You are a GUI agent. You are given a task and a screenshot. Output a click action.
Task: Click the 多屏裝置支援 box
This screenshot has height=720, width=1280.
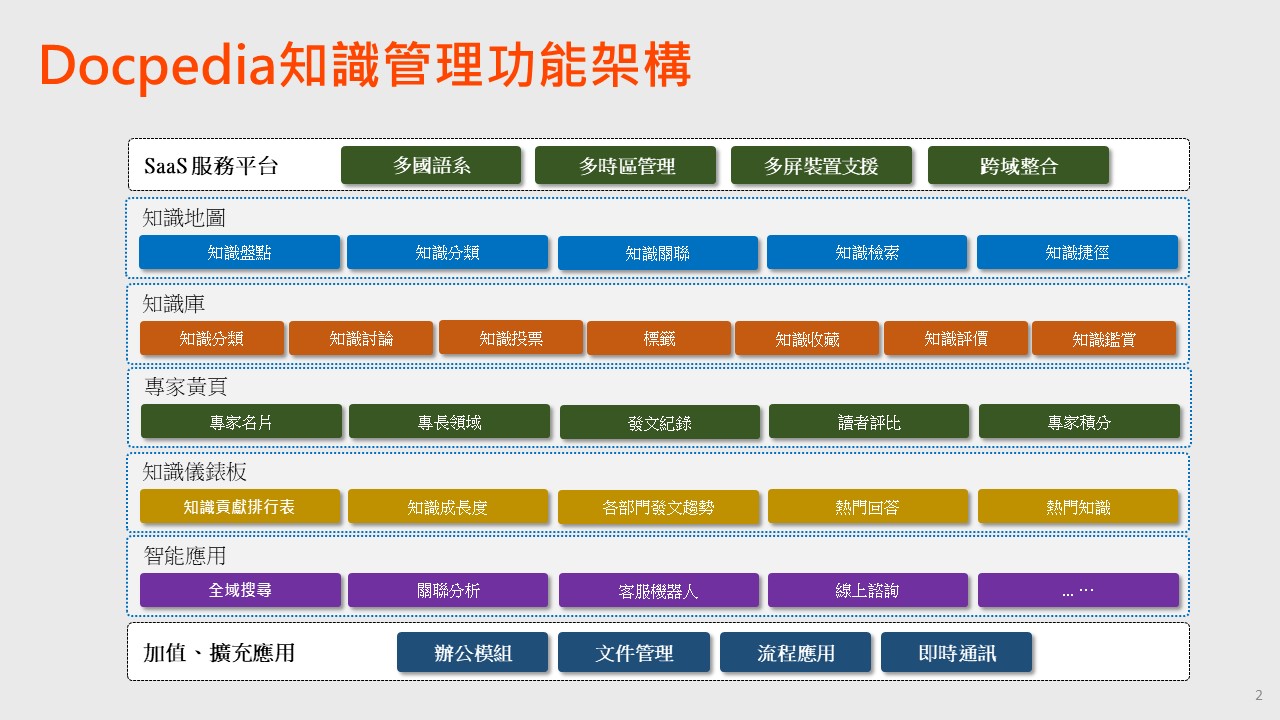tap(821, 165)
